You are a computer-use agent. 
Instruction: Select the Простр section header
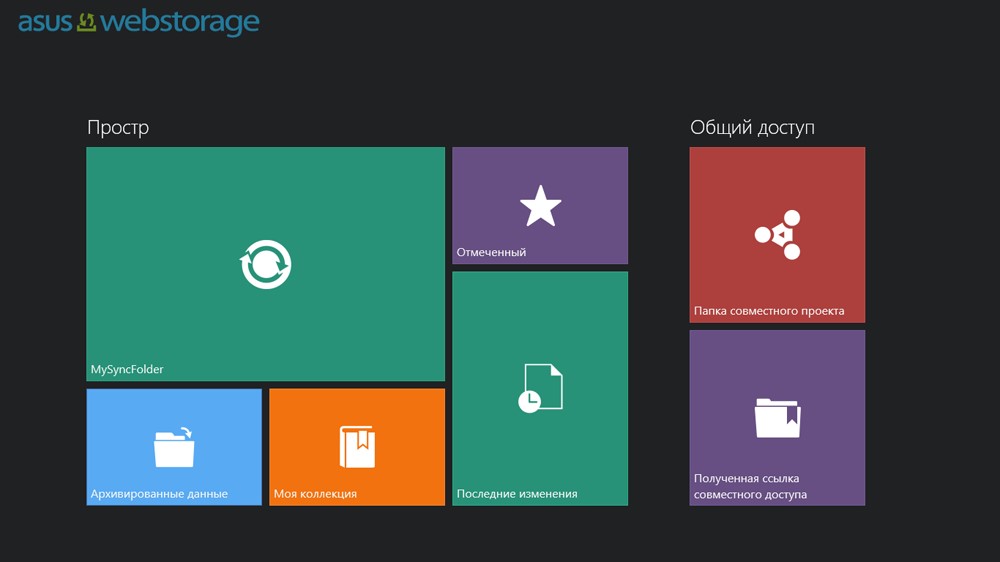(118, 128)
